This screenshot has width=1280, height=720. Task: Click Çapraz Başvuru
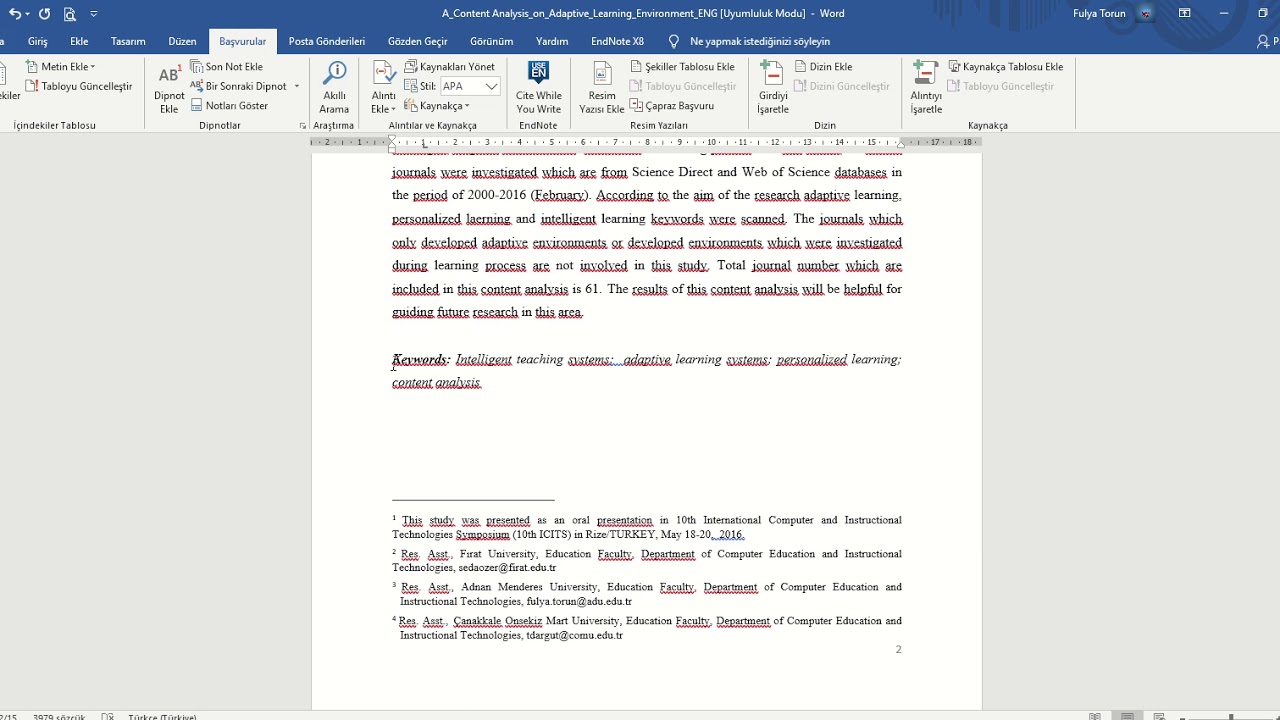coord(672,105)
